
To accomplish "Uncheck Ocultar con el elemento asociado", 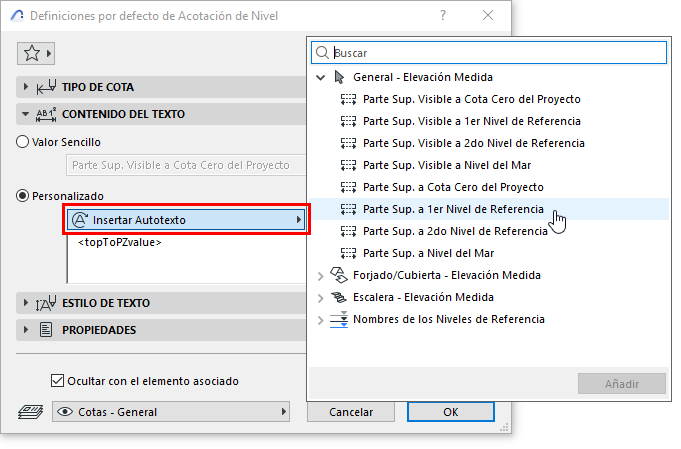I will pyautogui.click(x=57, y=381).
